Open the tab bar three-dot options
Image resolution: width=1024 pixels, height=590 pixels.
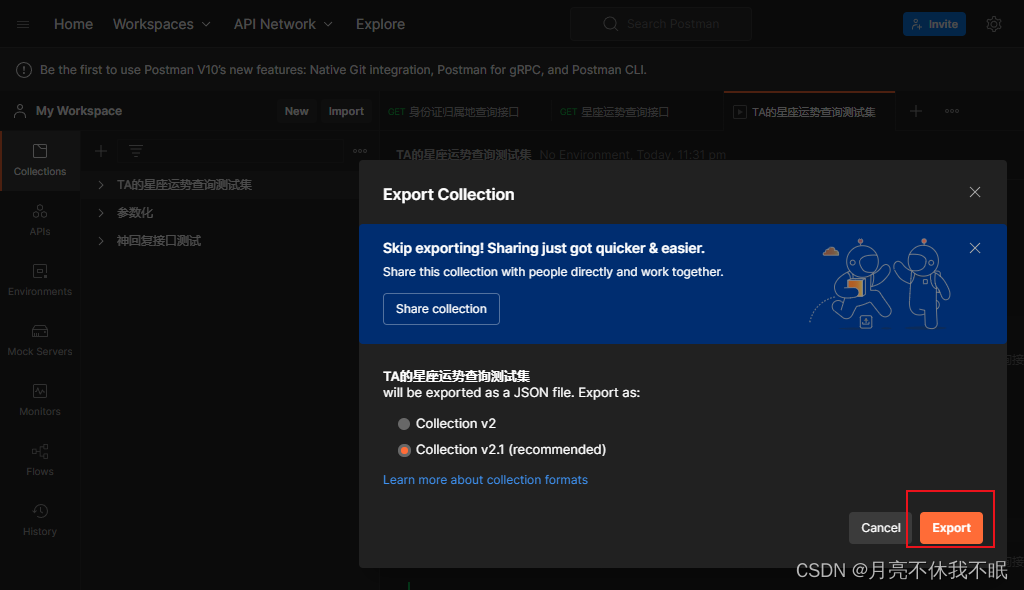point(952,111)
